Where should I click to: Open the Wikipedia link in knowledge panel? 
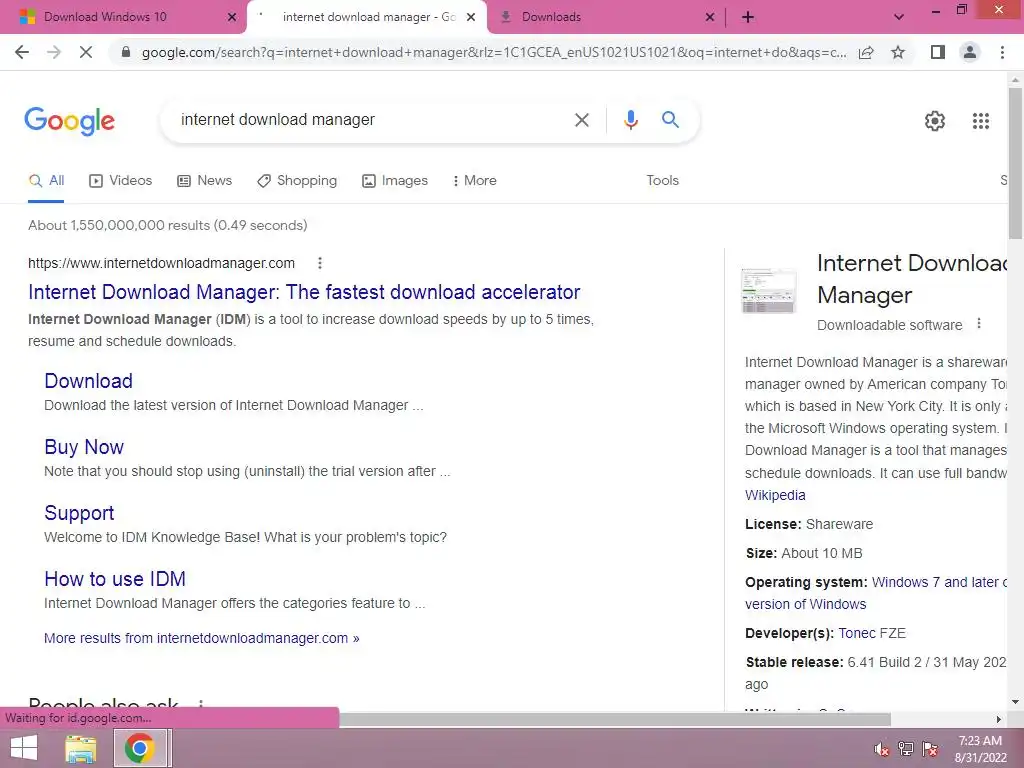pos(775,495)
